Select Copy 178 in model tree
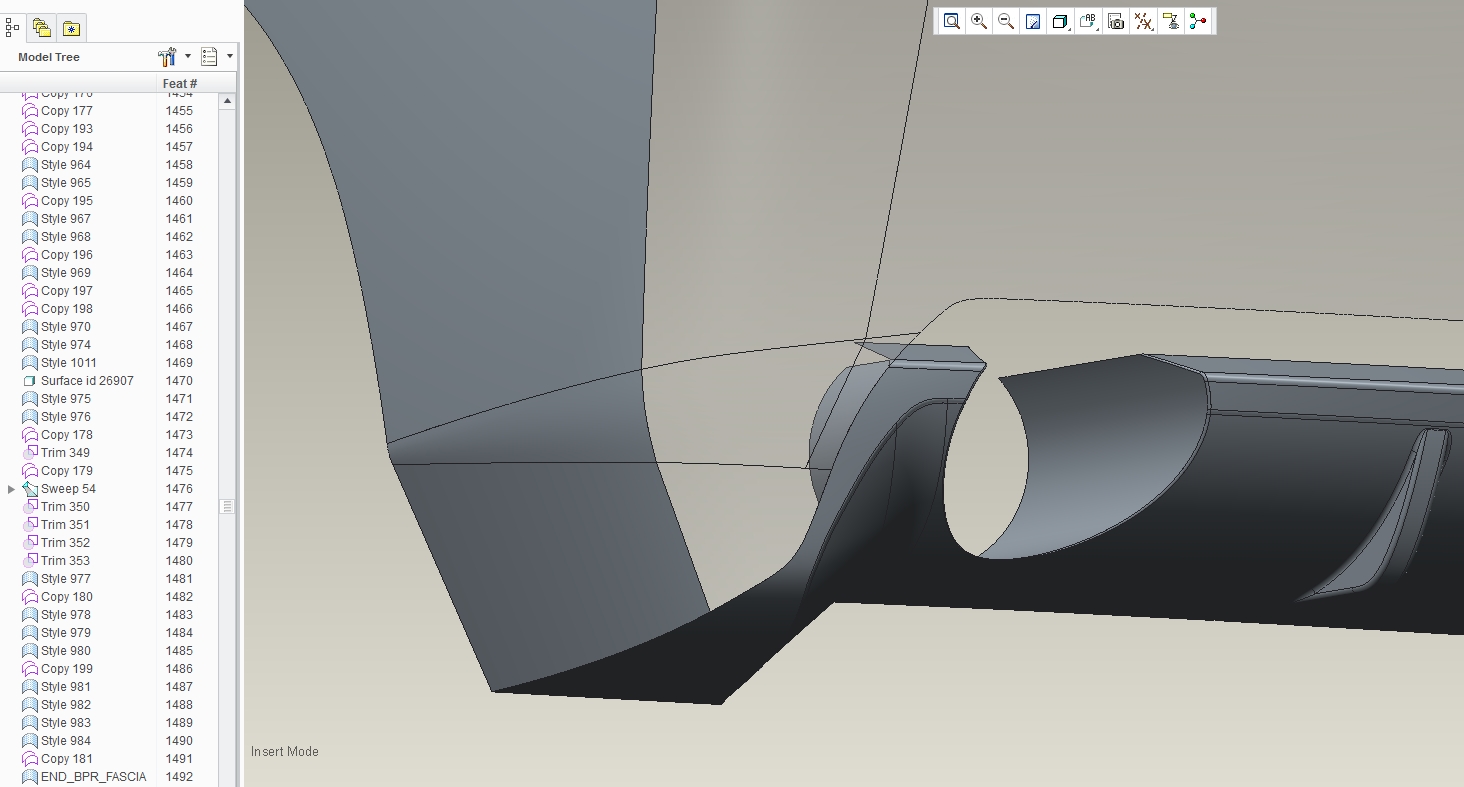Viewport: 1464px width, 787px height. pyautogui.click(x=67, y=435)
